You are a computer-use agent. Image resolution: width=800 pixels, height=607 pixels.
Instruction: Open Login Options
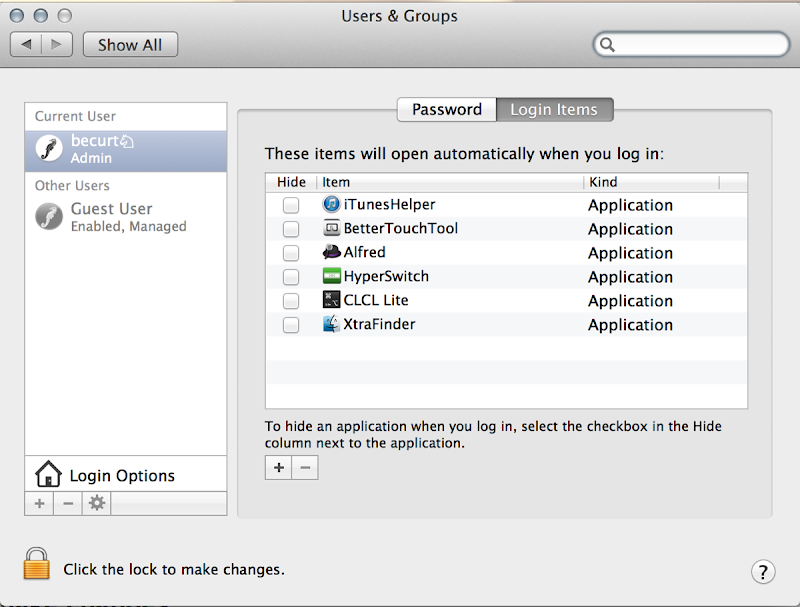click(x=126, y=474)
